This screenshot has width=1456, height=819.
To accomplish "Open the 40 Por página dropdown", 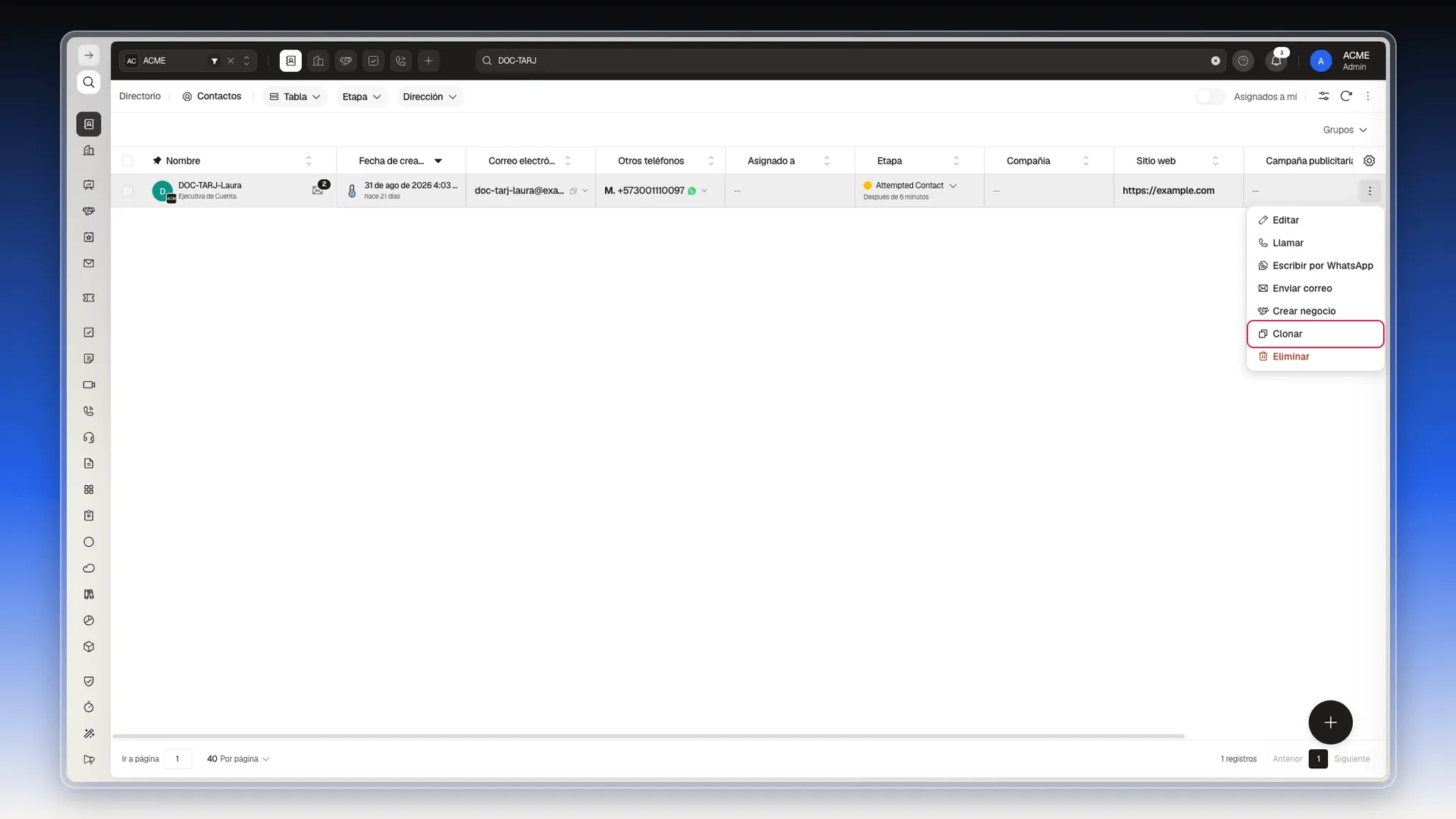I will pos(238,758).
